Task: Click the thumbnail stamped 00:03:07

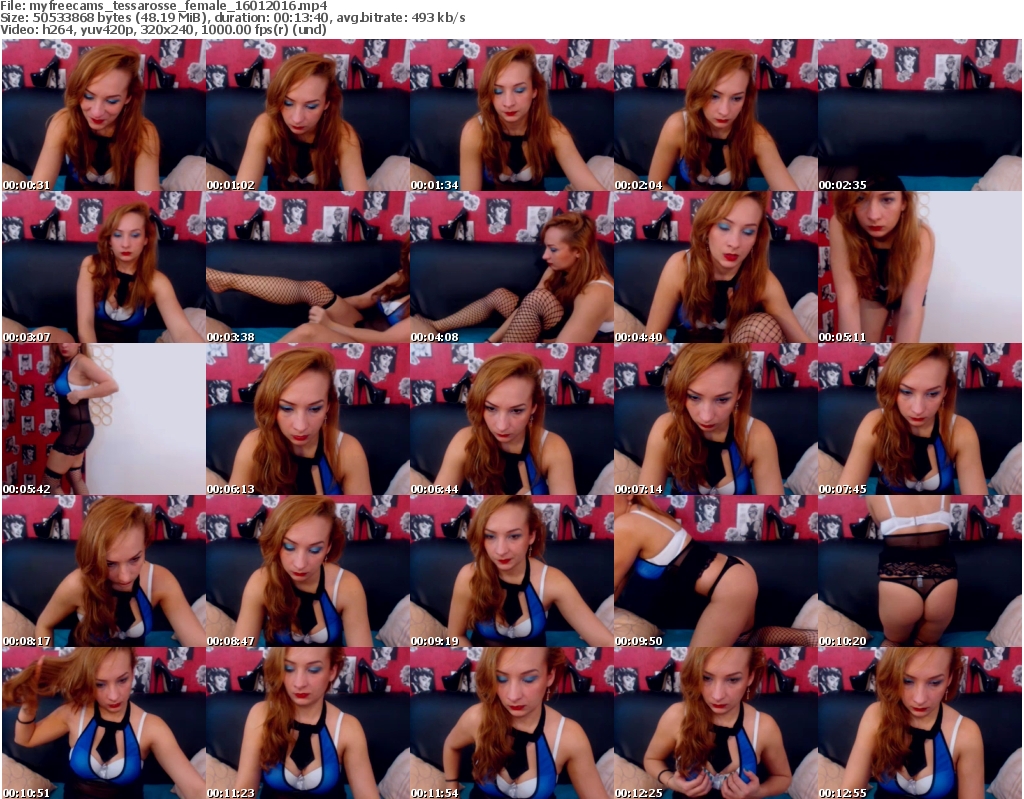Action: [x=104, y=267]
